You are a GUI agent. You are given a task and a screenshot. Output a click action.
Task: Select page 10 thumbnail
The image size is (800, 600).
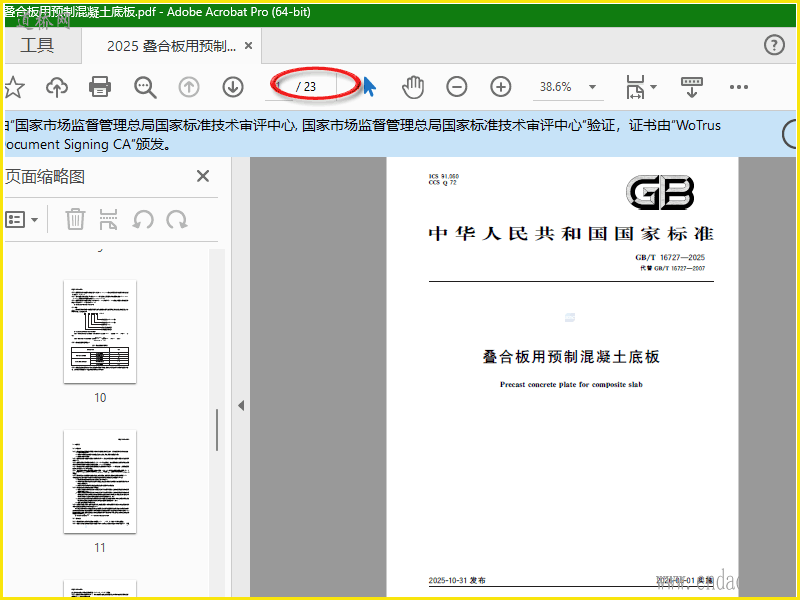[x=100, y=332]
